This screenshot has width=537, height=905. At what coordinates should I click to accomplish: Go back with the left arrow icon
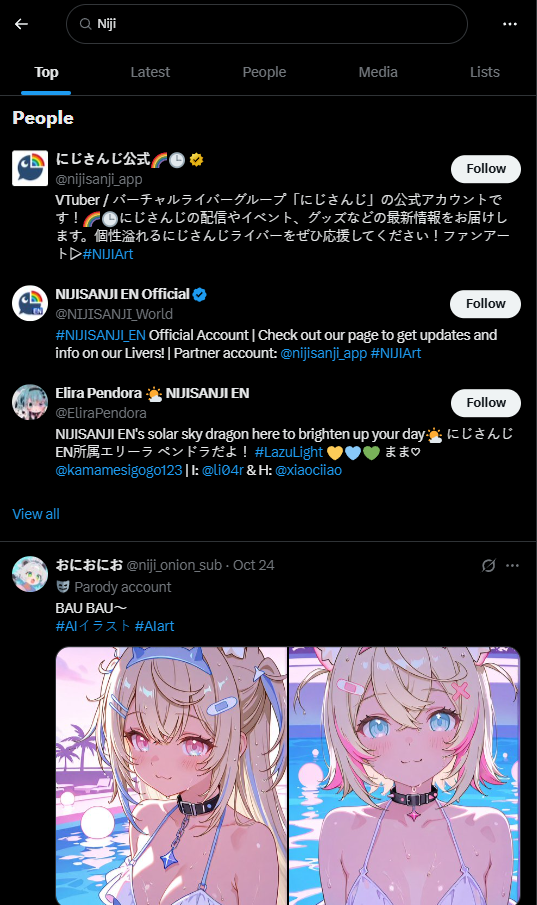tap(21, 24)
